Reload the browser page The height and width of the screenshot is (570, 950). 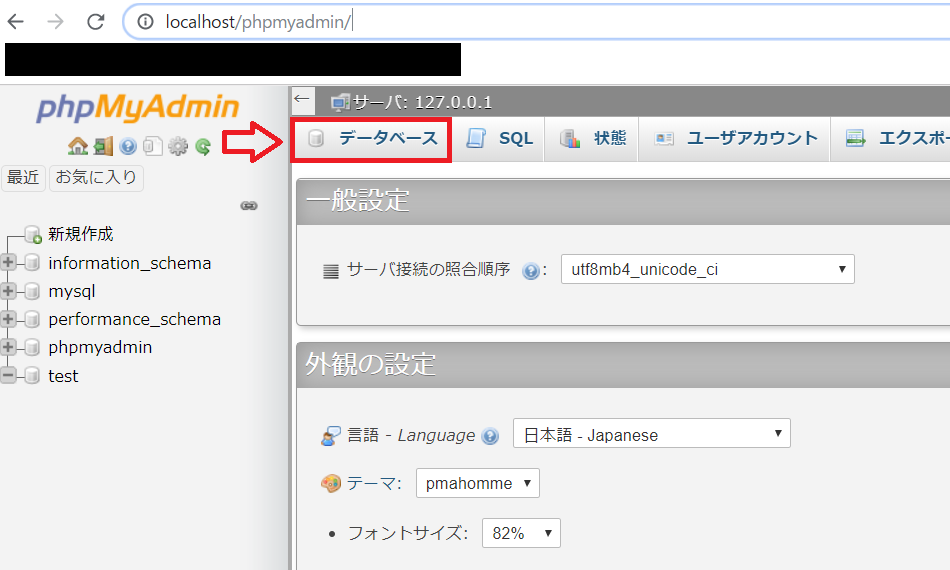click(x=96, y=22)
